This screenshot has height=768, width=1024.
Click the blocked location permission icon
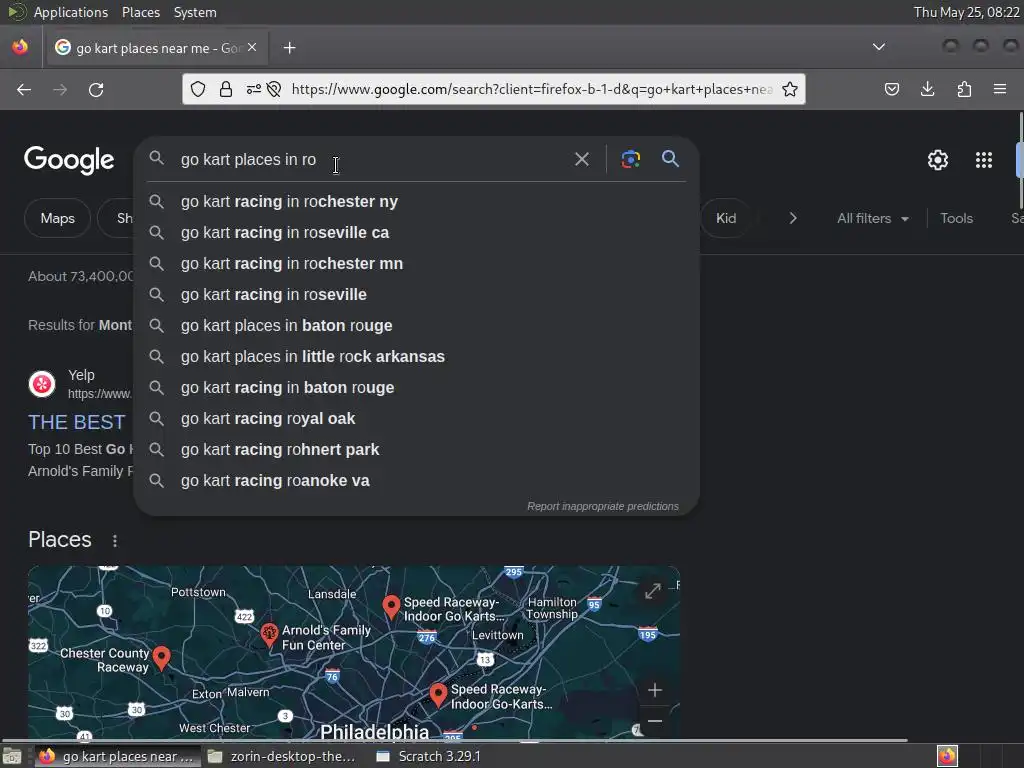coord(274,89)
